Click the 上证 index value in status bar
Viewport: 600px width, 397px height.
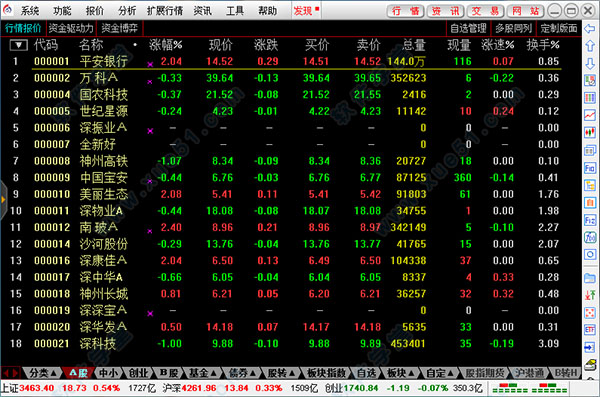point(36,388)
